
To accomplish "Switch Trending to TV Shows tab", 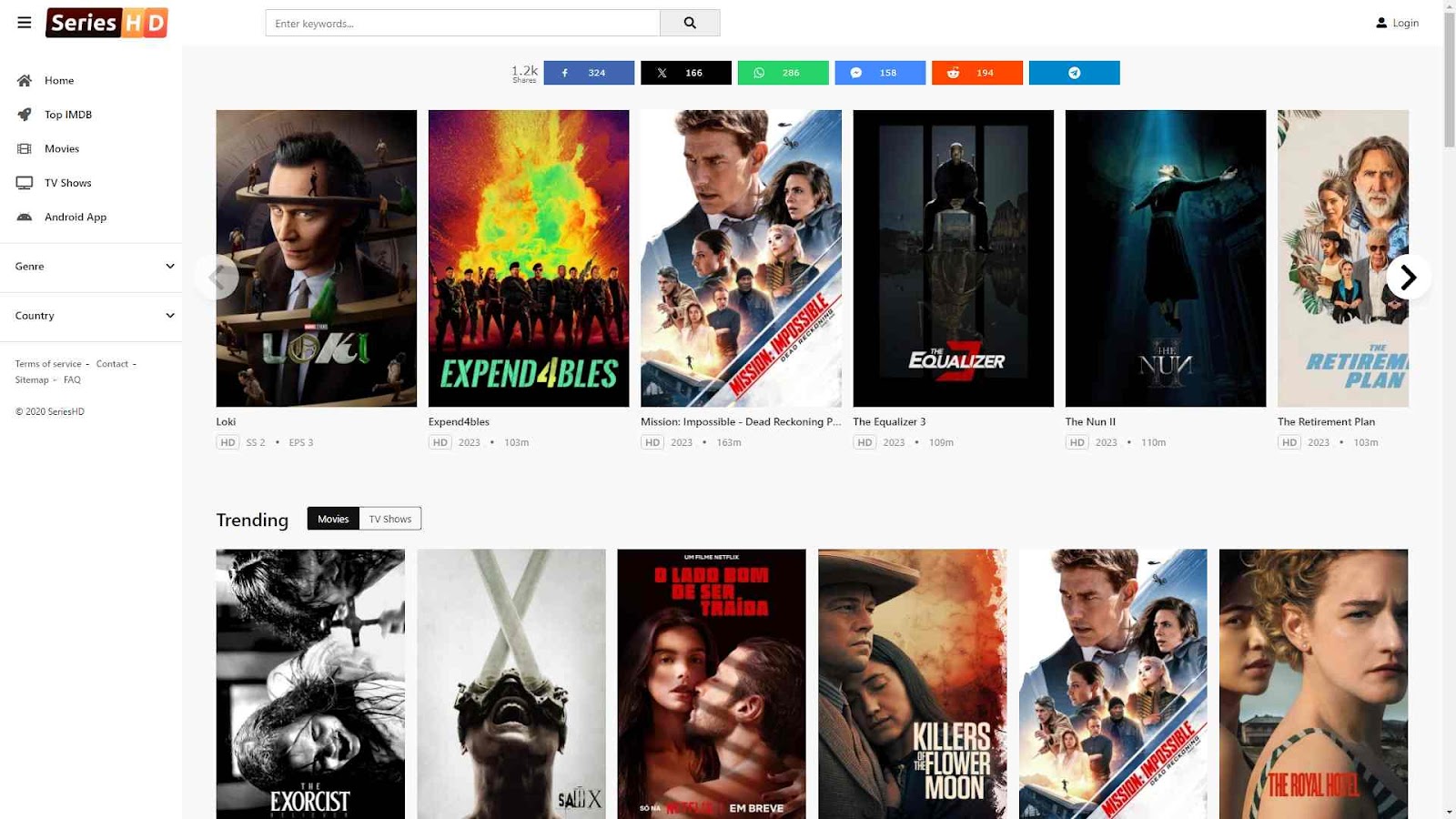I will (390, 519).
